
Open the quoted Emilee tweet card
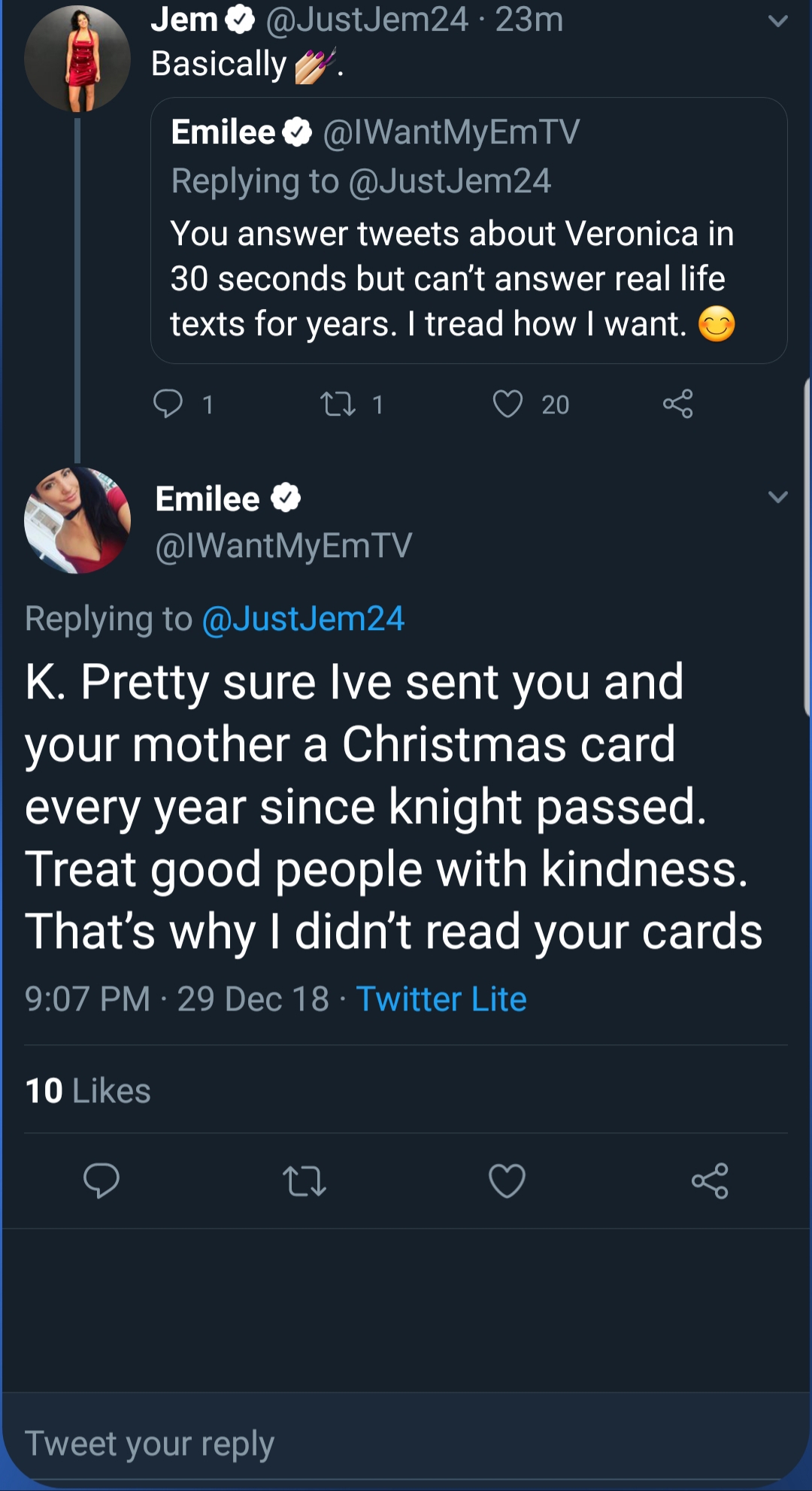point(469,231)
